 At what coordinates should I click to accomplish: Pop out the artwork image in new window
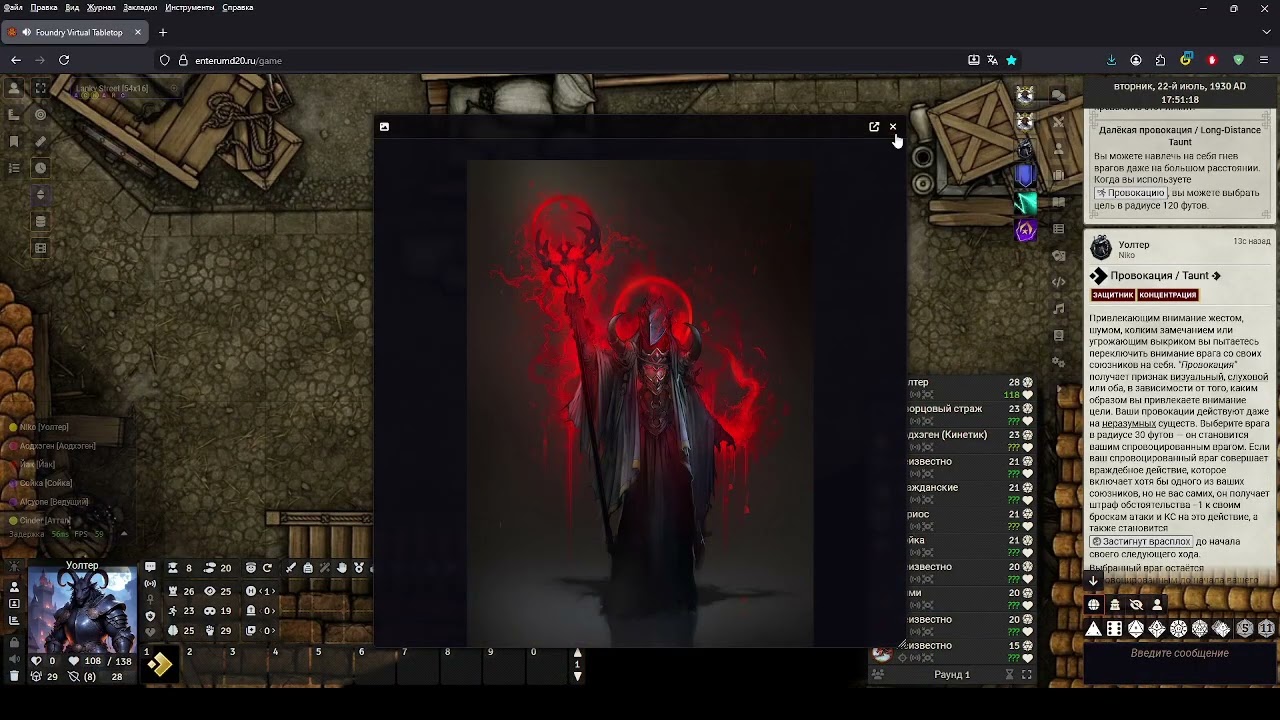[874, 127]
